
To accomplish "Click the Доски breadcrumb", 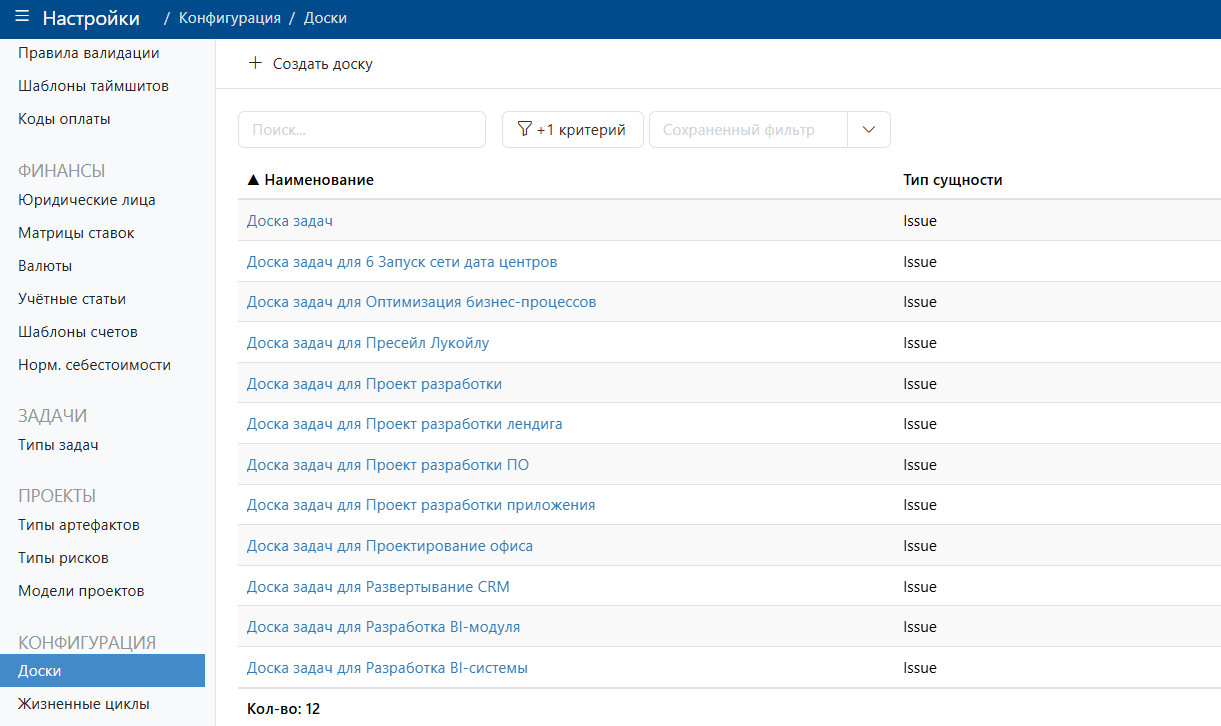I will [x=325, y=18].
